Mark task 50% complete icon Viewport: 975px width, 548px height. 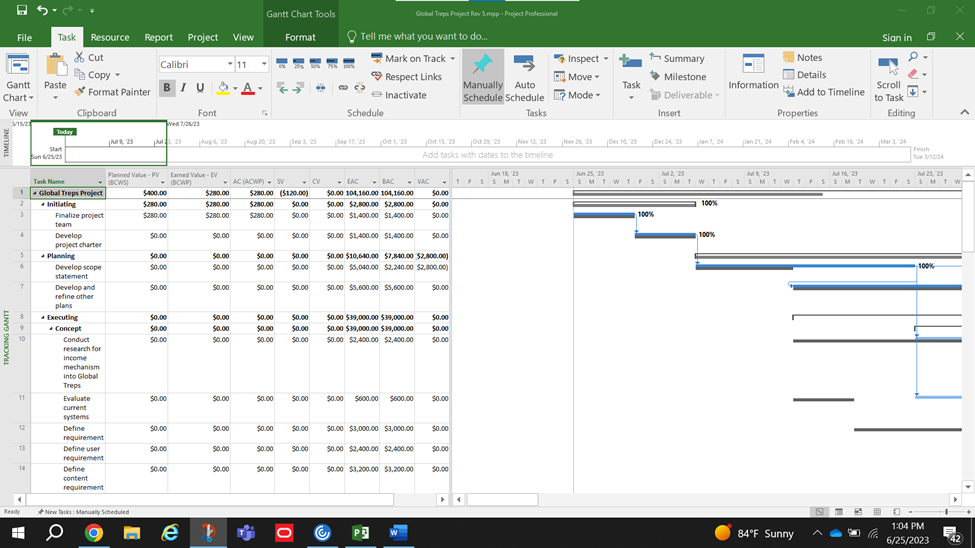(x=315, y=63)
